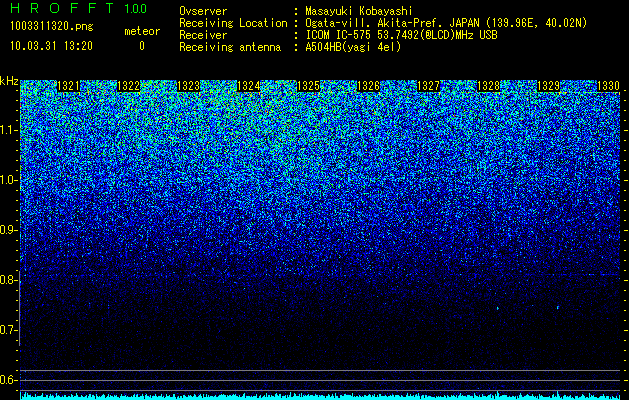Viewport: 629px width, 400px height.
Task: Click the 1.1 frequency axis label
Action: click(8, 130)
